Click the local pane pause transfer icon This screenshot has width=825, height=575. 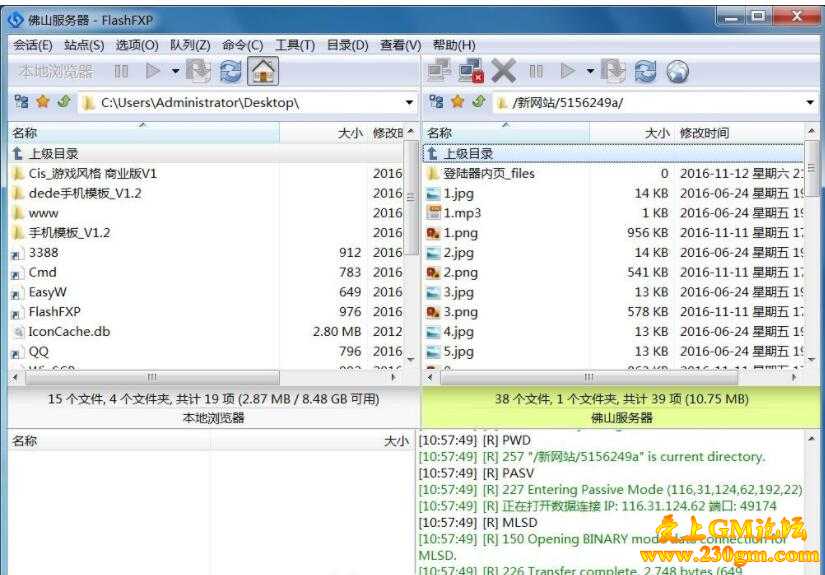(x=122, y=71)
